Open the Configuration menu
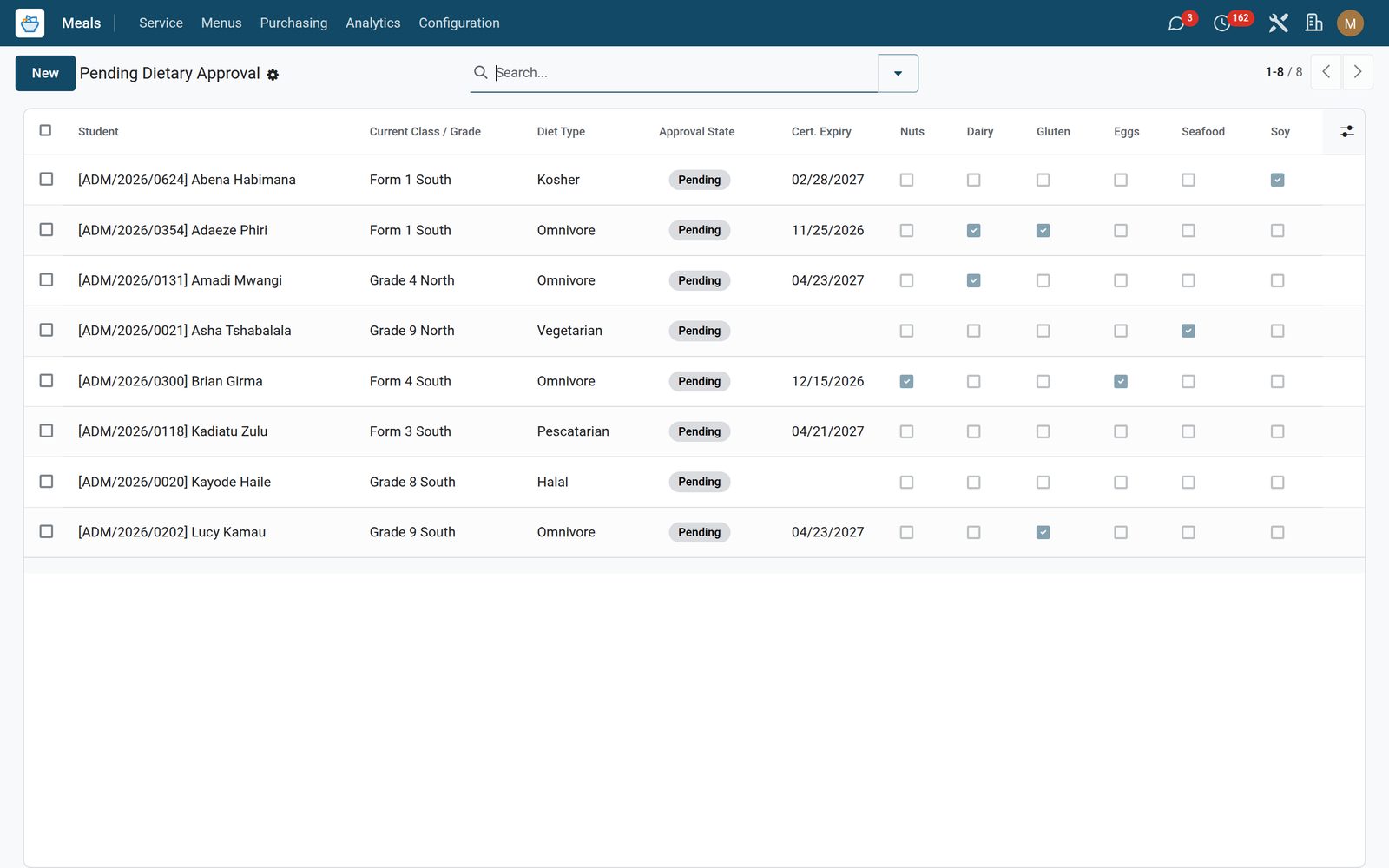Viewport: 1389px width, 868px height. (x=459, y=23)
